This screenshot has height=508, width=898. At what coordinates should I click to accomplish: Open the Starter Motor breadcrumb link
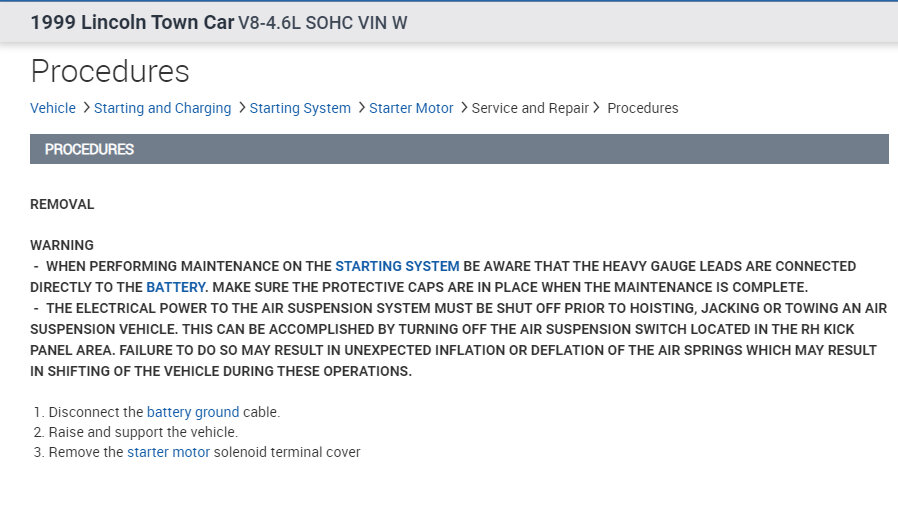point(411,108)
